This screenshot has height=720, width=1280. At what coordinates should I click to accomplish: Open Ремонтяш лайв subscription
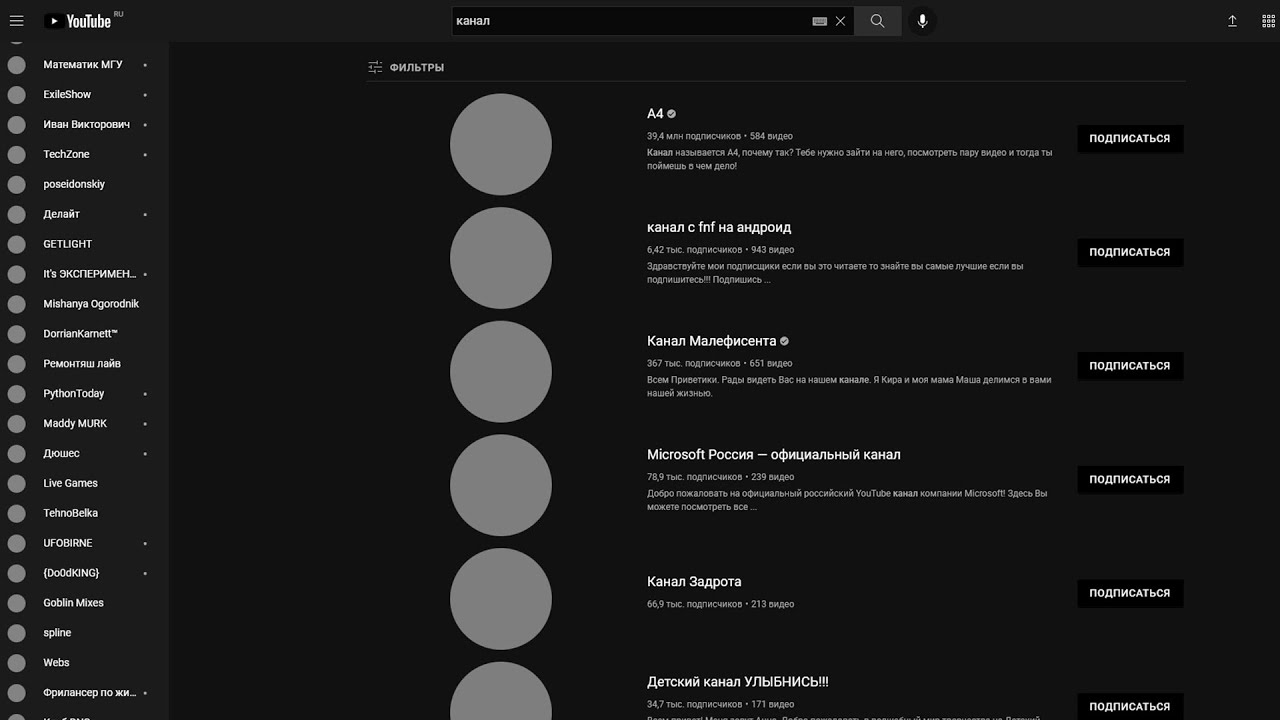click(84, 364)
